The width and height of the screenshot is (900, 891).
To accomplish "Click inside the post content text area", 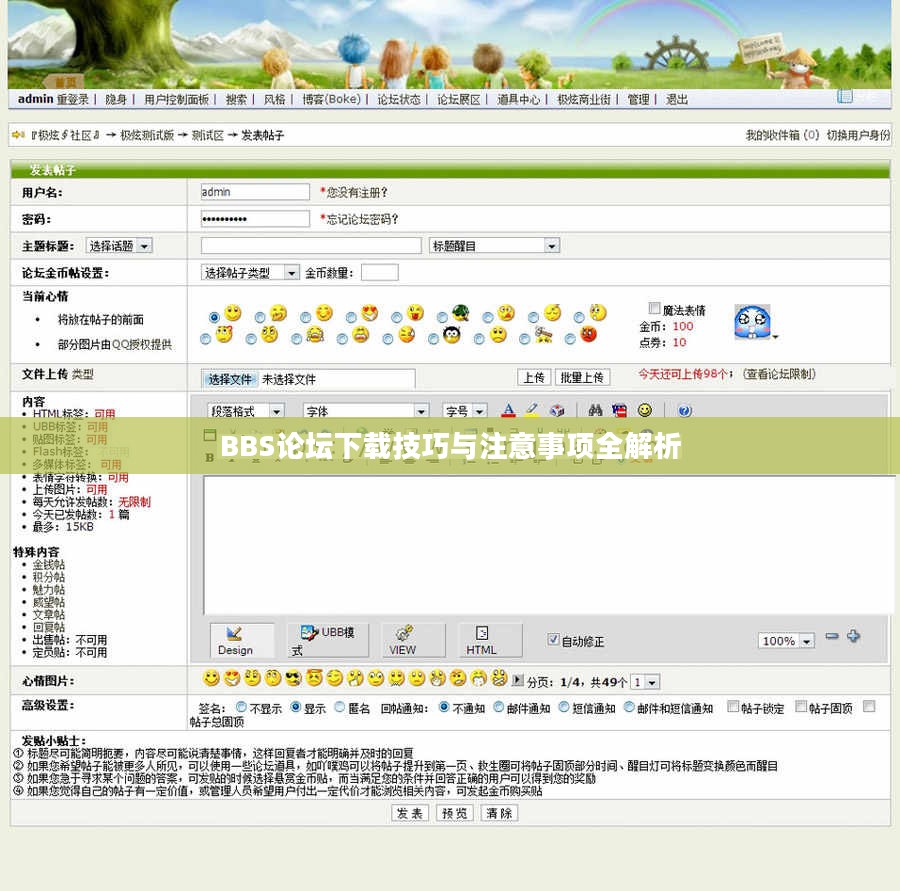I will pyautogui.click(x=548, y=544).
